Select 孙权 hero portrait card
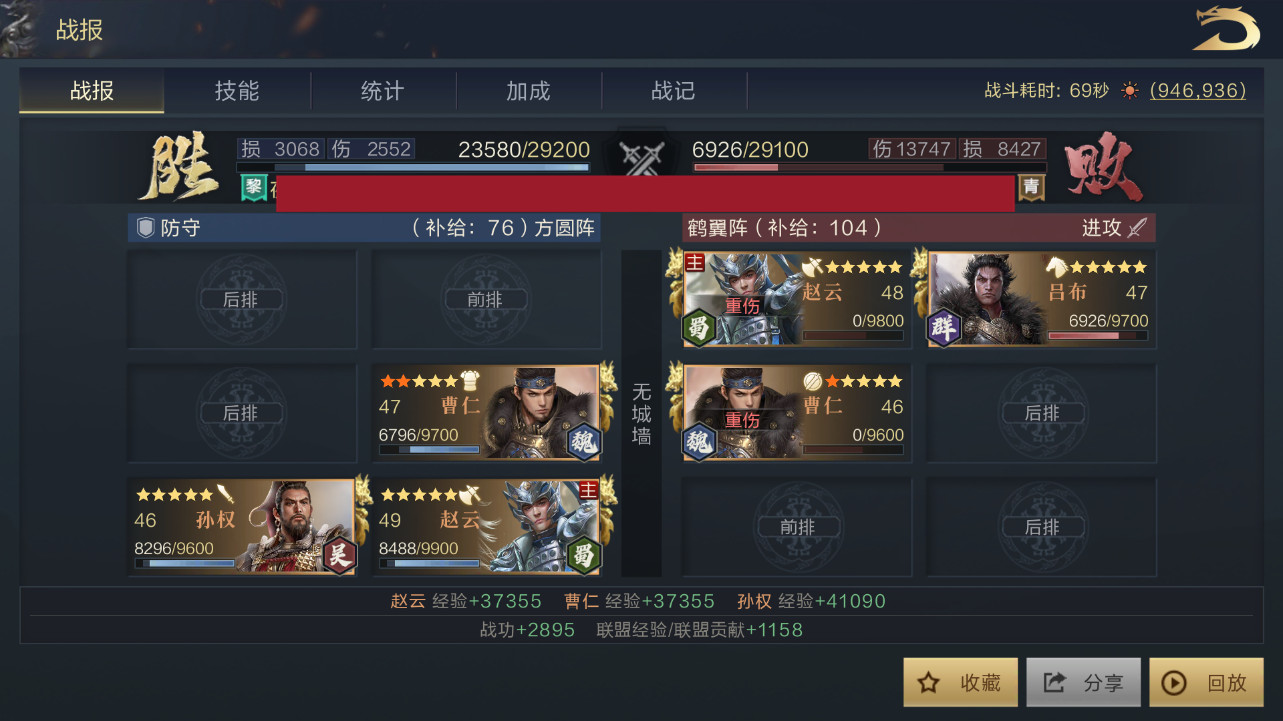1283x721 pixels. [x=243, y=526]
